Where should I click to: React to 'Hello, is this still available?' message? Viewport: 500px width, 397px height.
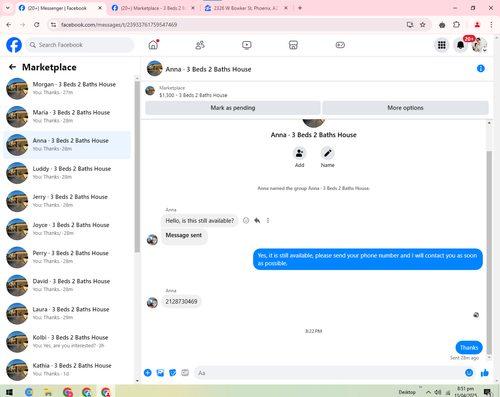tap(246, 220)
